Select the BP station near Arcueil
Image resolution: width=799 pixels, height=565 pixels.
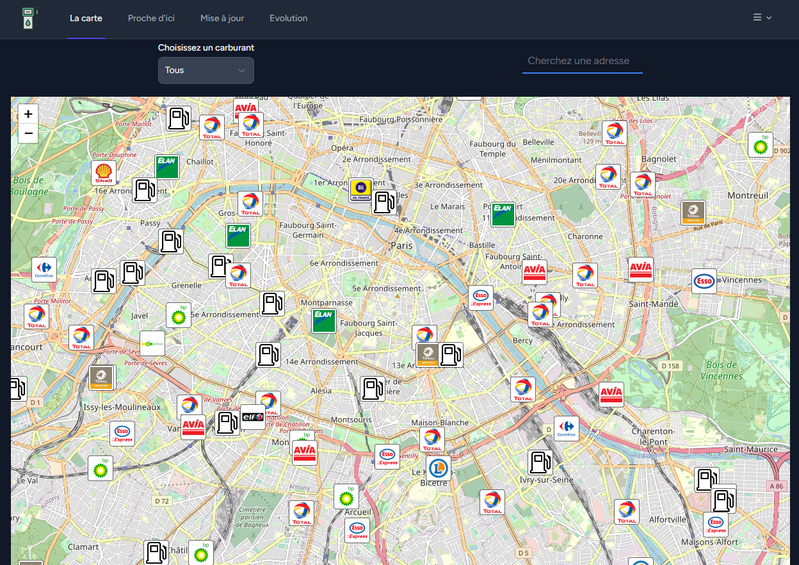(x=346, y=496)
